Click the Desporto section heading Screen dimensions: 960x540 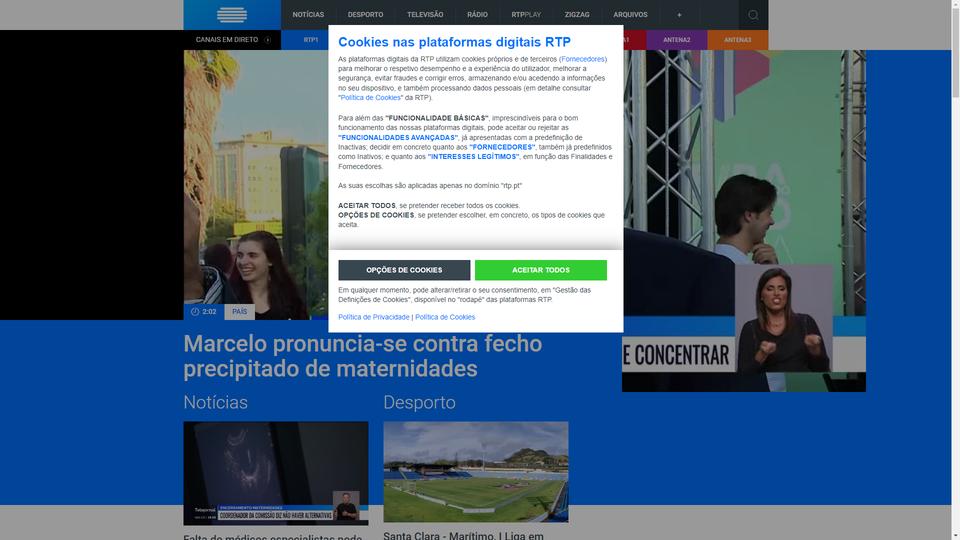419,402
